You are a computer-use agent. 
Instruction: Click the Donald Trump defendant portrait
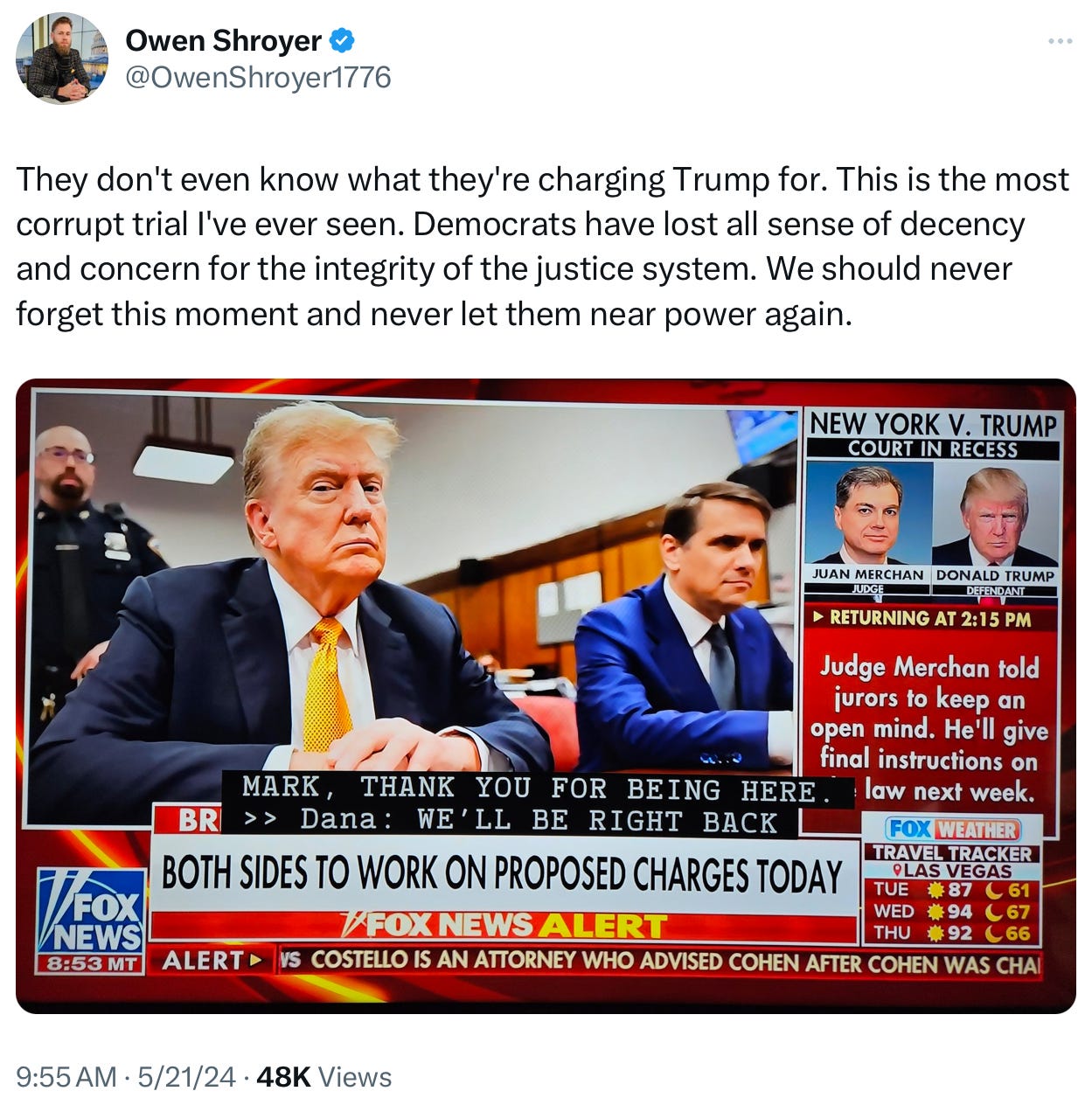pos(995,514)
